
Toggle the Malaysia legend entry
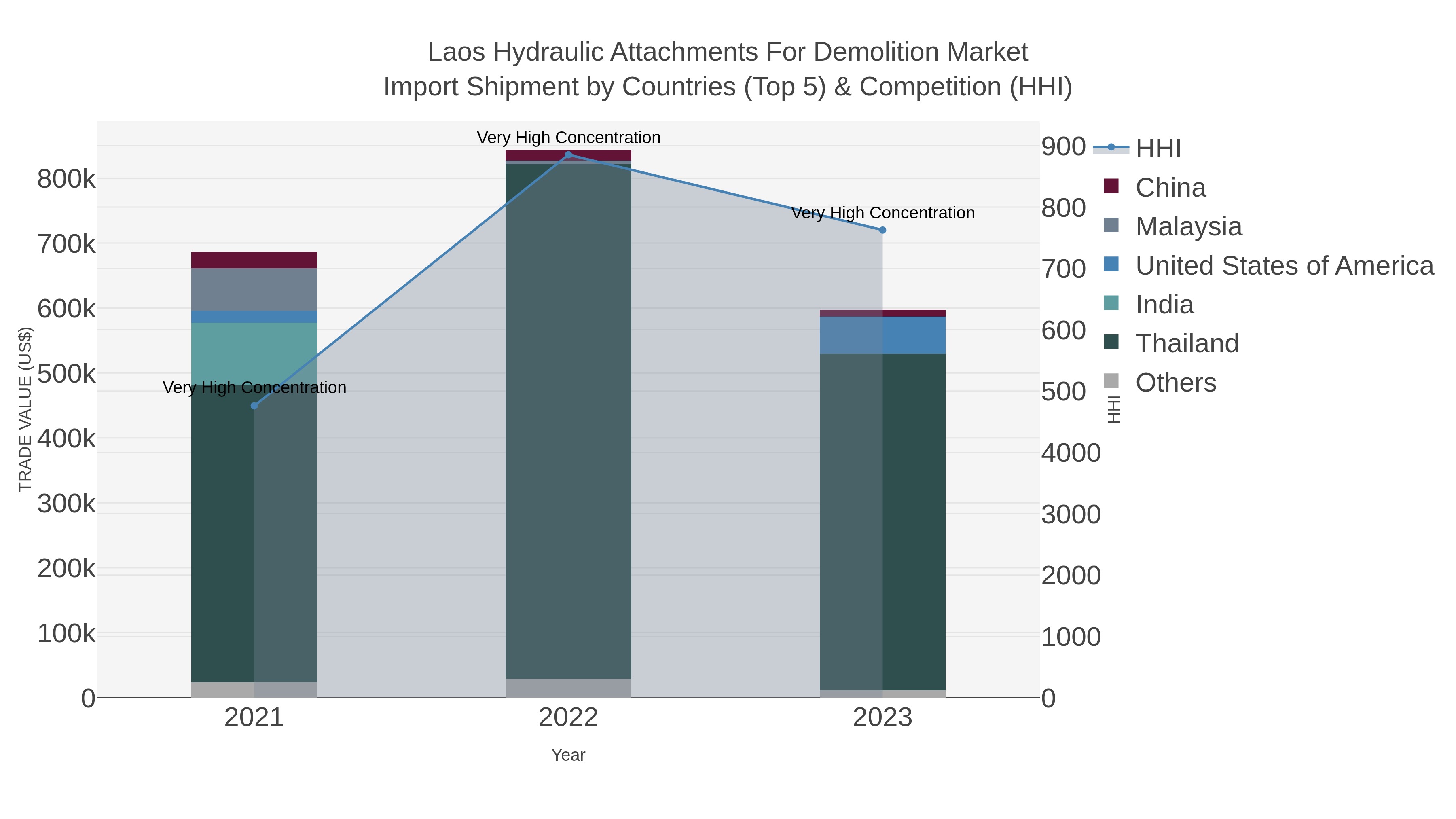[1172, 226]
